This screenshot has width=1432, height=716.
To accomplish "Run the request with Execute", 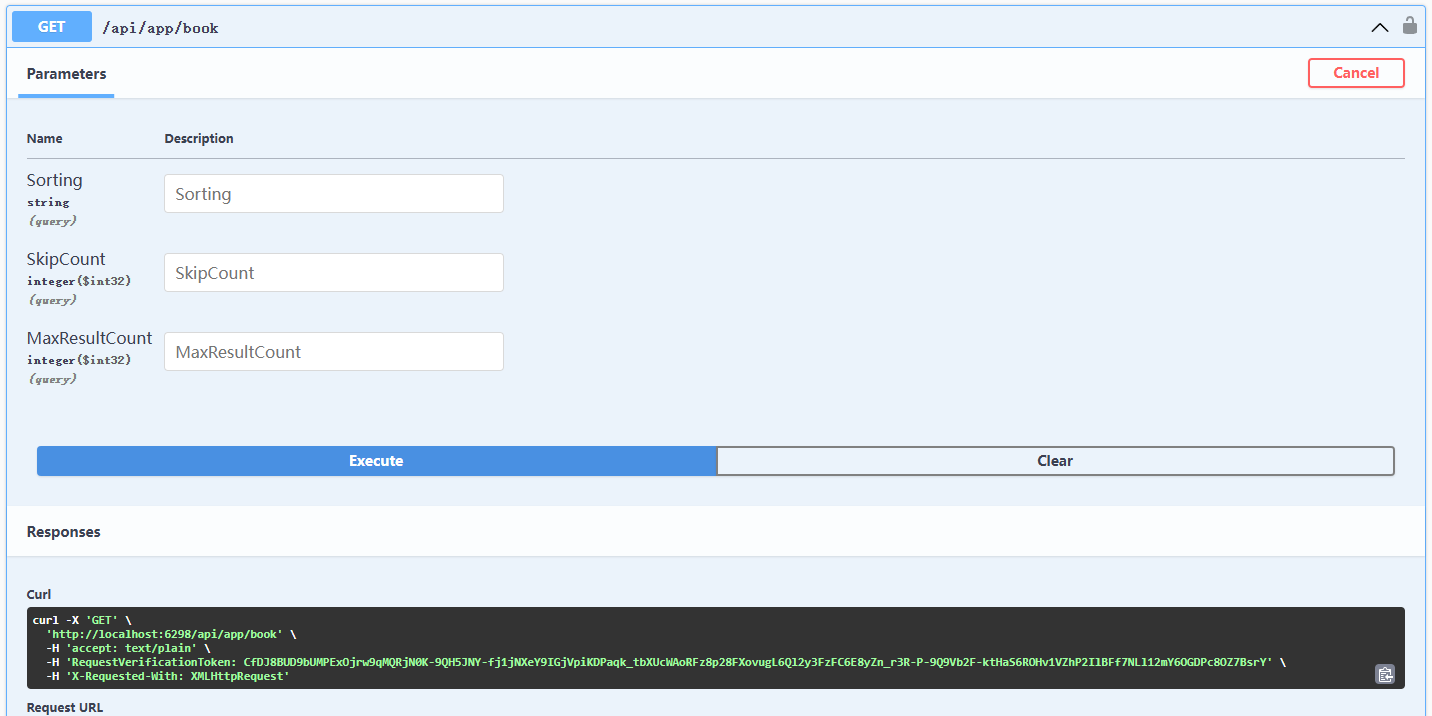I will (376, 461).
